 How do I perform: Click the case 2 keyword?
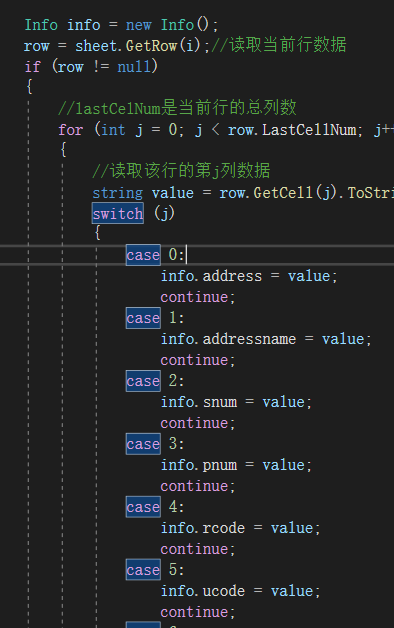[143, 381]
